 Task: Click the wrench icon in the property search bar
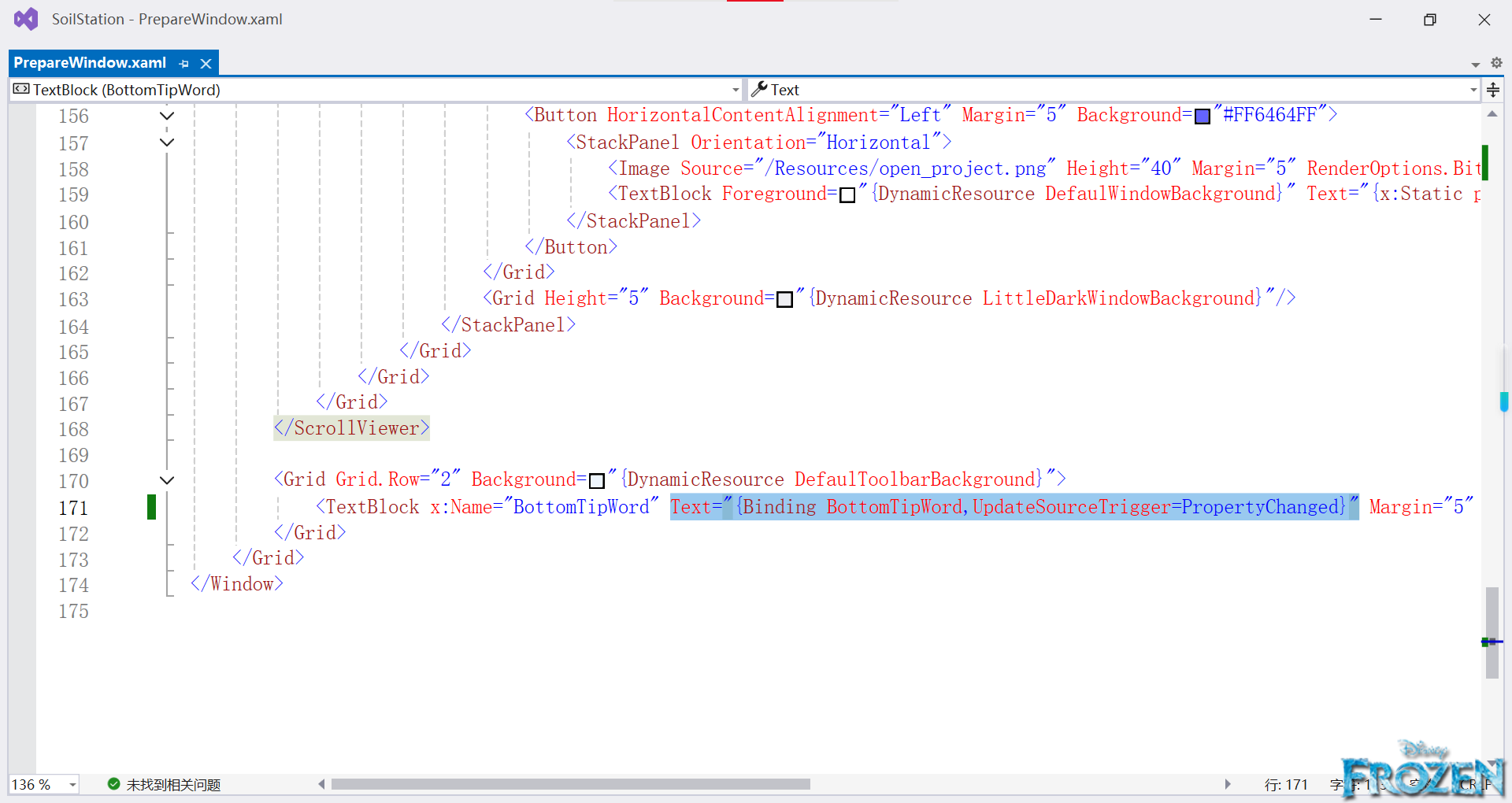760,89
